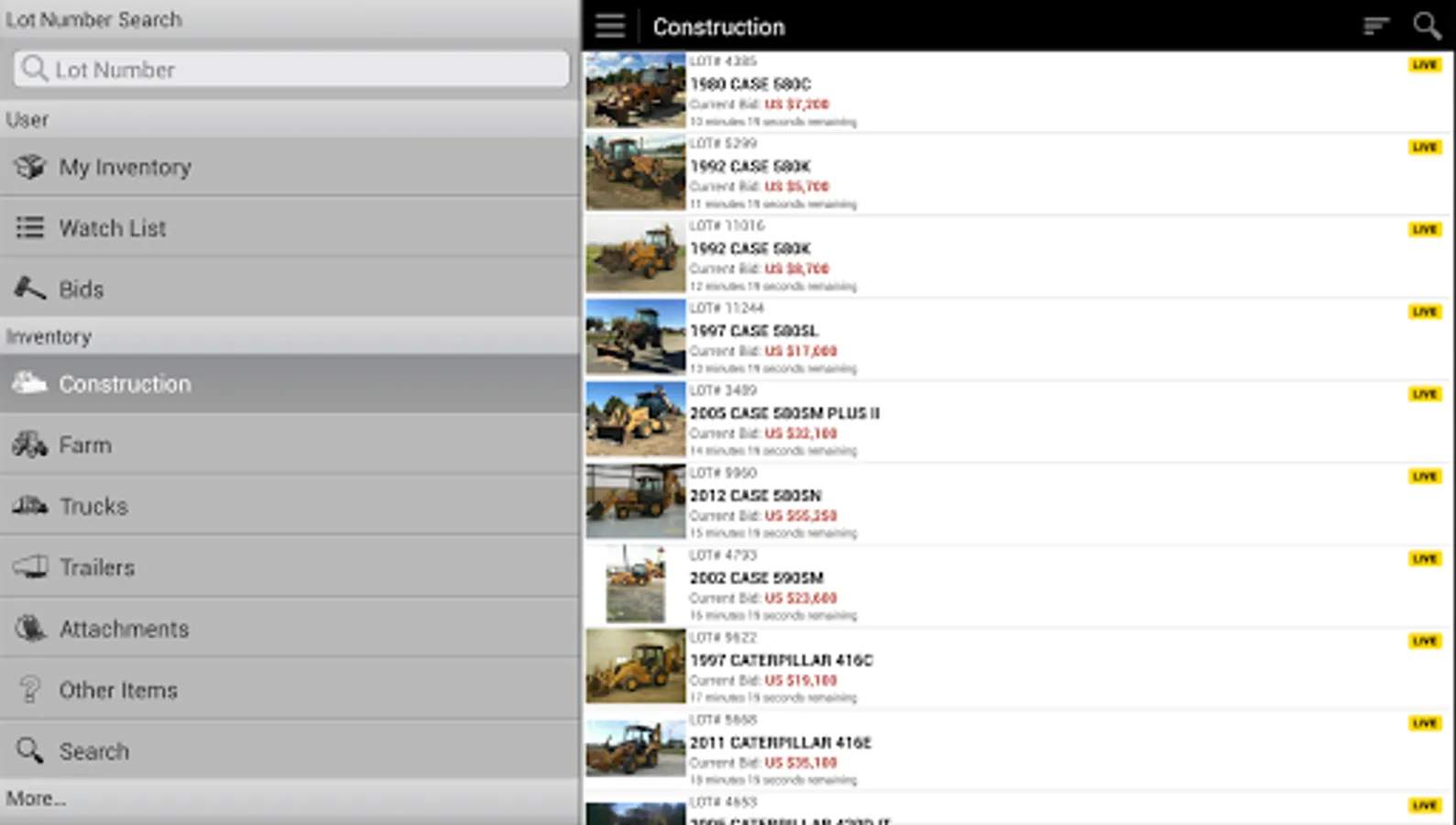Screen dimensions: 1456x825
Task: Click LIVE badge on 1997 CATERPILLAR 416C
Action: (1425, 642)
